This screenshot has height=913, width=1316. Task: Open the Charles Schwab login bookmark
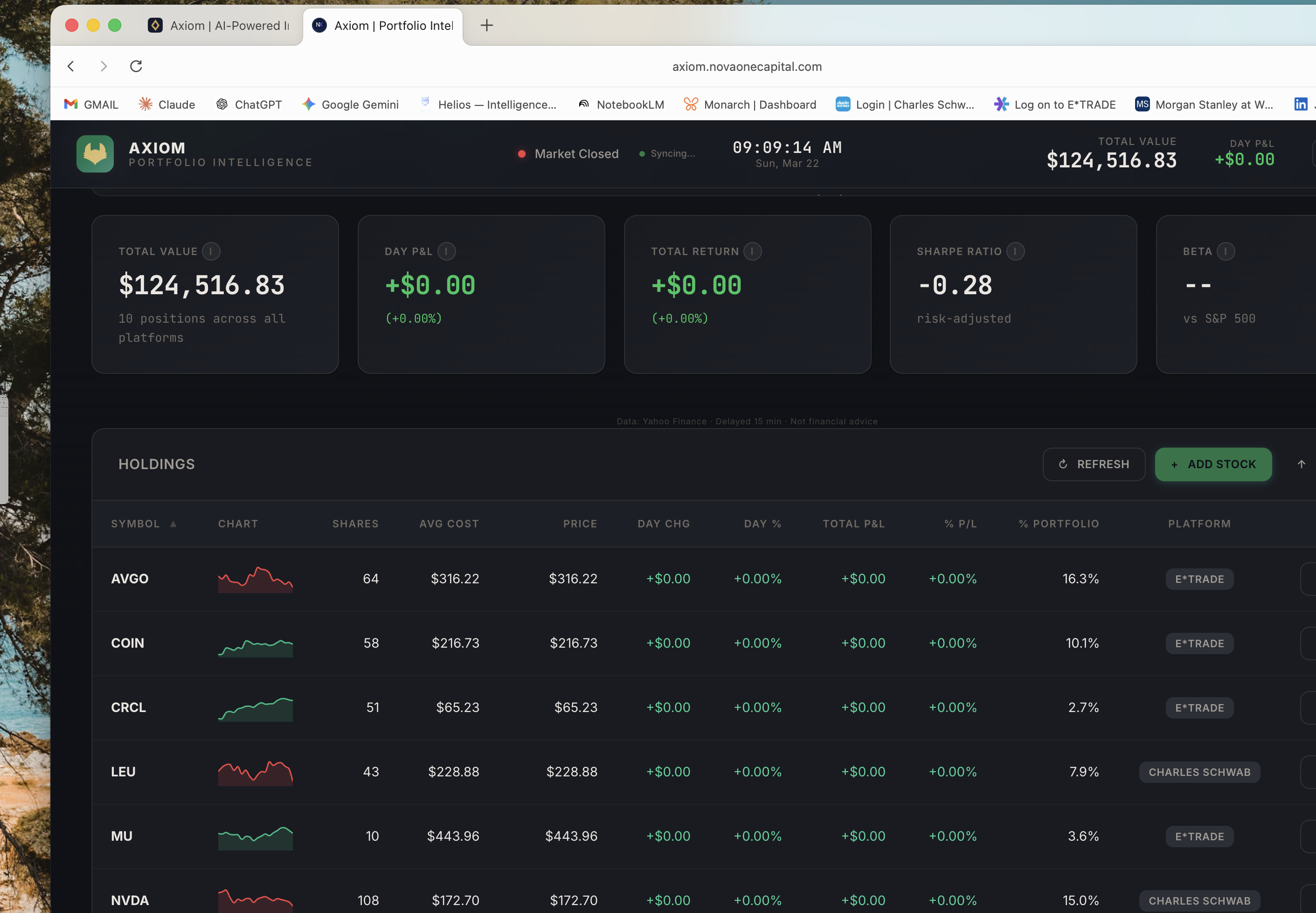(905, 104)
